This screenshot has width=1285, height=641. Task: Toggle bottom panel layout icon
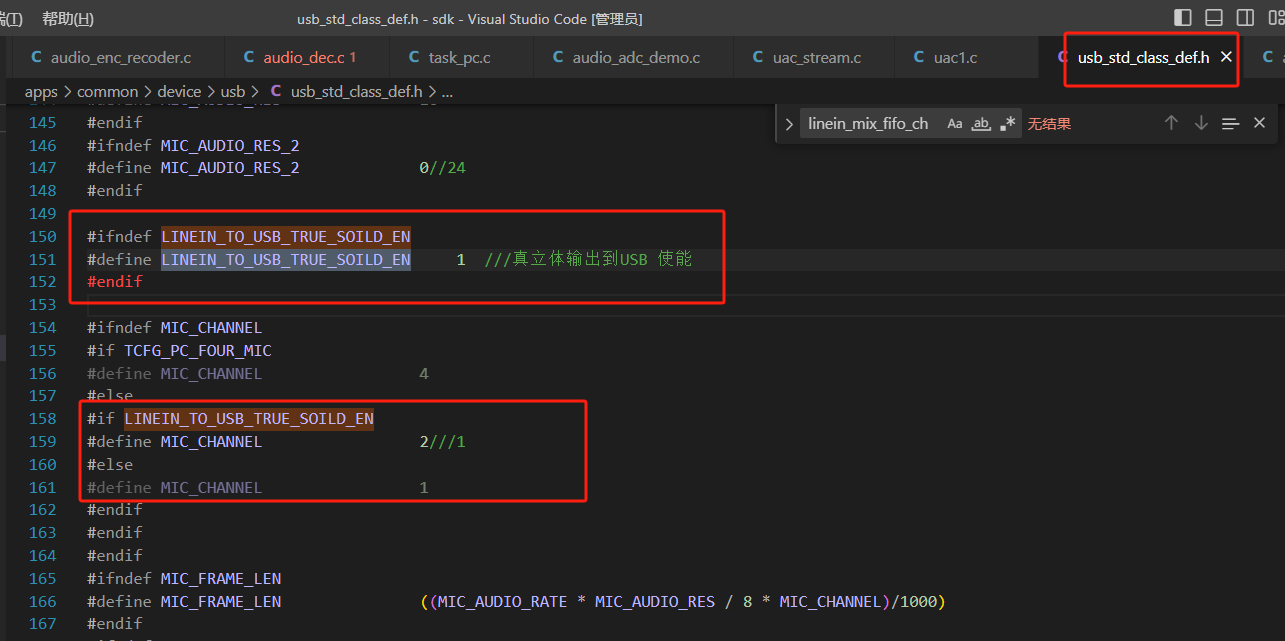coord(1214,18)
